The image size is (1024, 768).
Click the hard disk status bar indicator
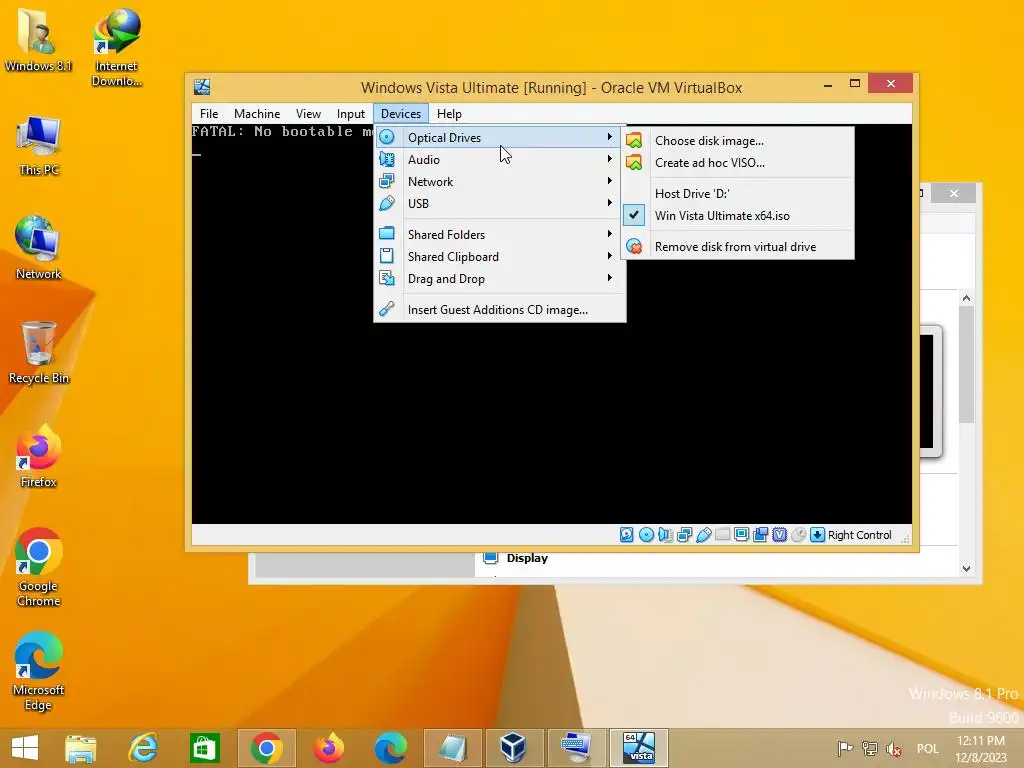click(626, 535)
